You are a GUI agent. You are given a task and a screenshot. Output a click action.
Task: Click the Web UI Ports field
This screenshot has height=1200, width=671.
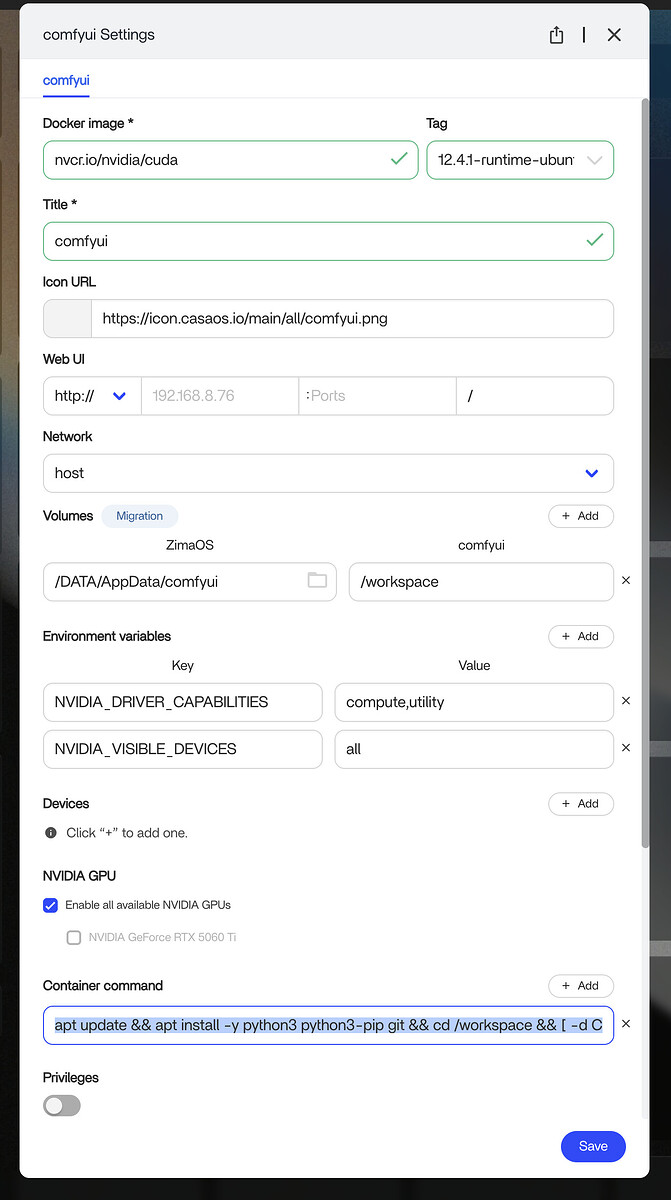[377, 396]
